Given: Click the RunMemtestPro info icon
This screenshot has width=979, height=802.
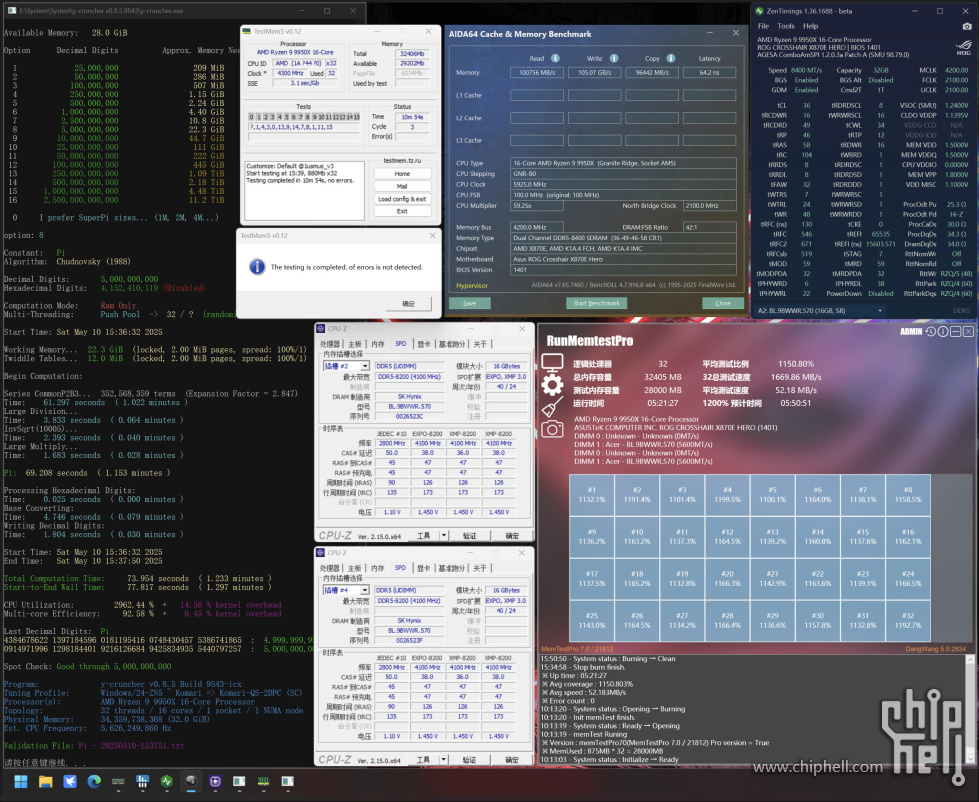Looking at the screenshot, I should (943, 332).
